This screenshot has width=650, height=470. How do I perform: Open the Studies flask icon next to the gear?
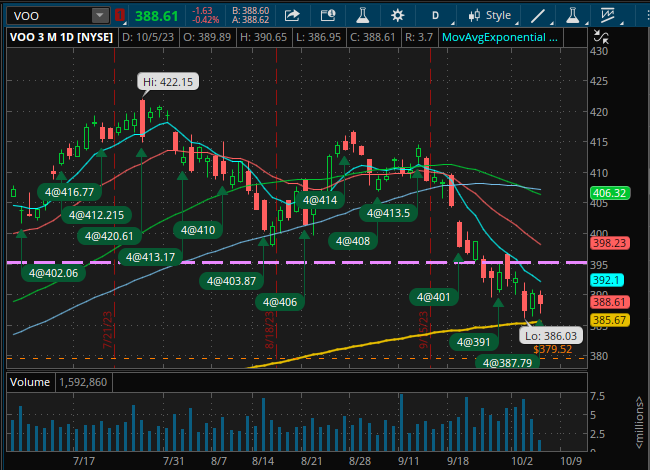pyautogui.click(x=363, y=16)
